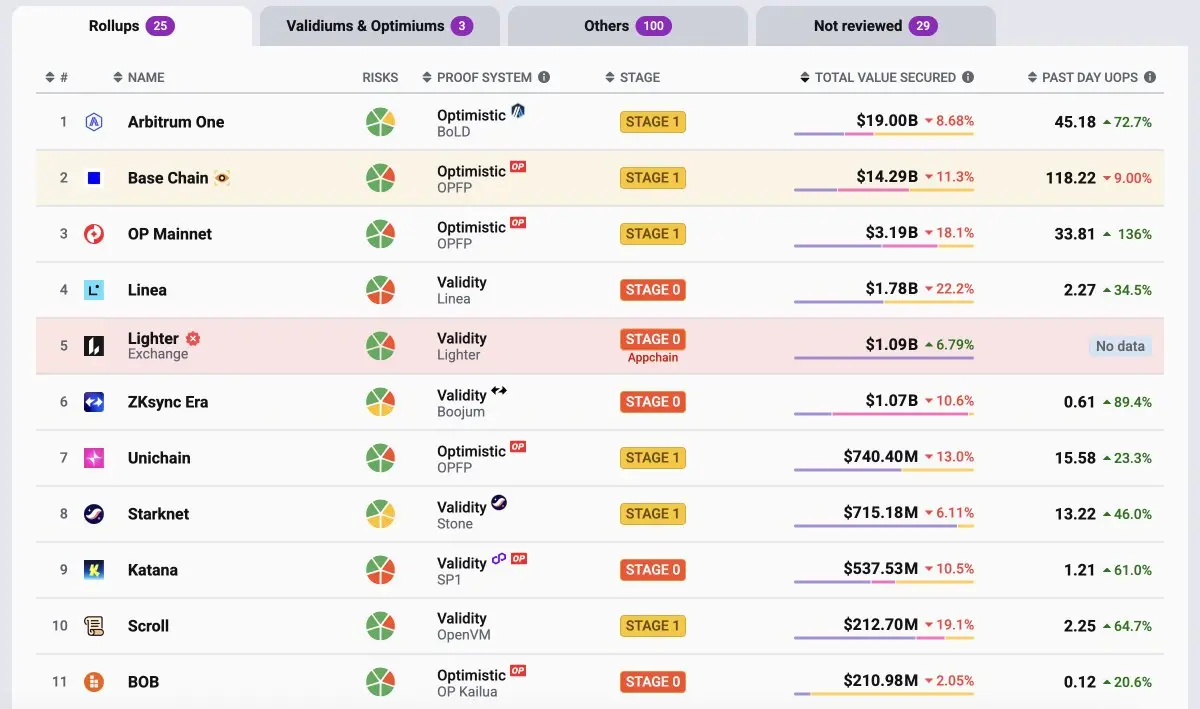
Task: Click the OP Mainnet logo icon
Action: tap(94, 234)
